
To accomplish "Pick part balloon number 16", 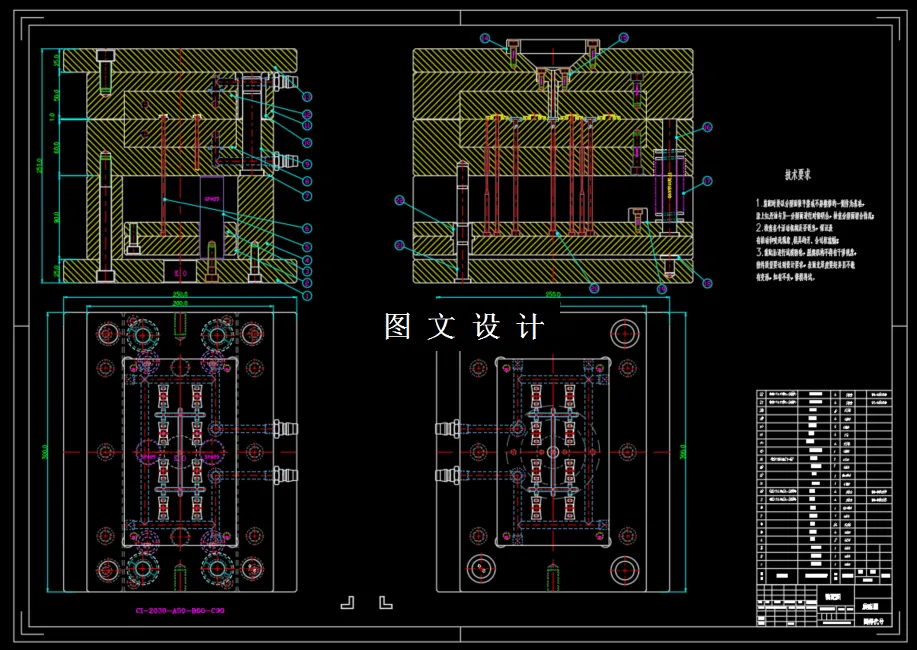I will [707, 127].
